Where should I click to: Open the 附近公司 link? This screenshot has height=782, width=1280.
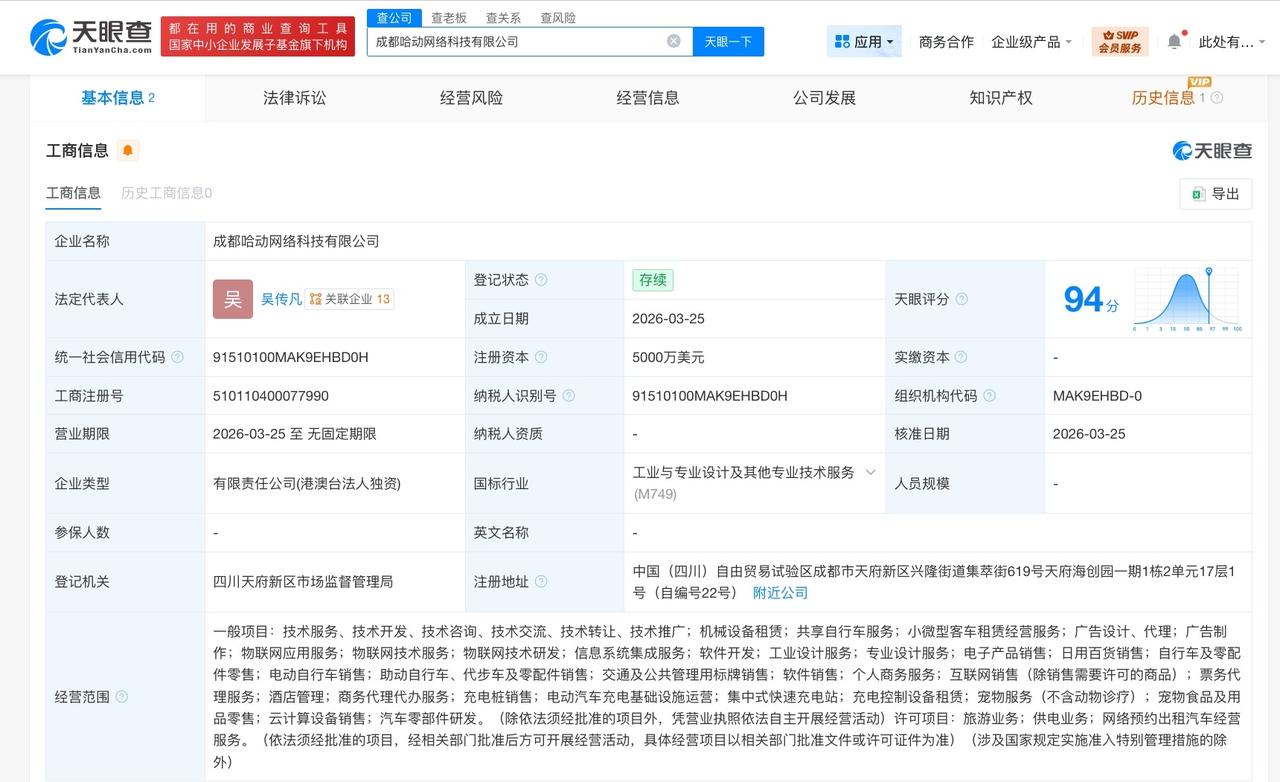[x=780, y=592]
